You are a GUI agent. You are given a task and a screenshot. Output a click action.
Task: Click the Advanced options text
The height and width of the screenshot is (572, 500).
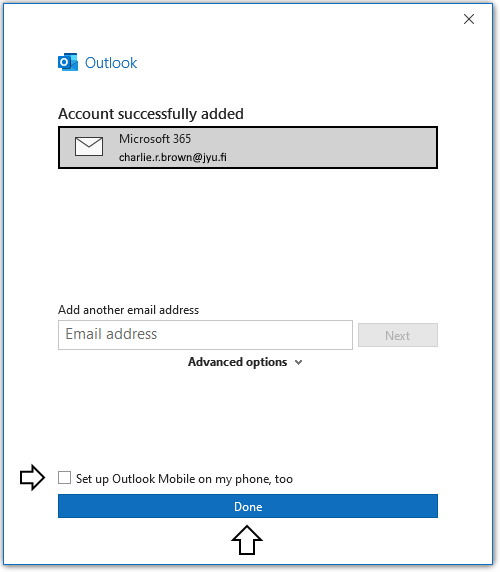click(237, 362)
